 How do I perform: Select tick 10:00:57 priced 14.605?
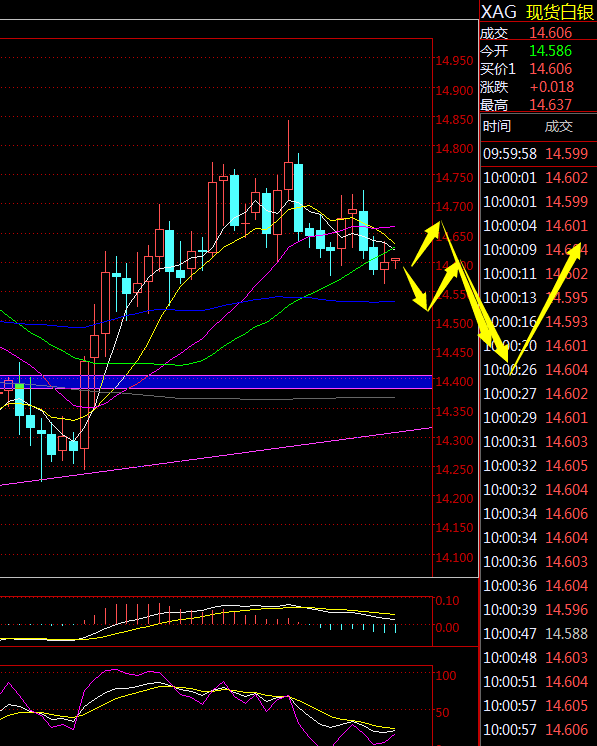(x=538, y=706)
